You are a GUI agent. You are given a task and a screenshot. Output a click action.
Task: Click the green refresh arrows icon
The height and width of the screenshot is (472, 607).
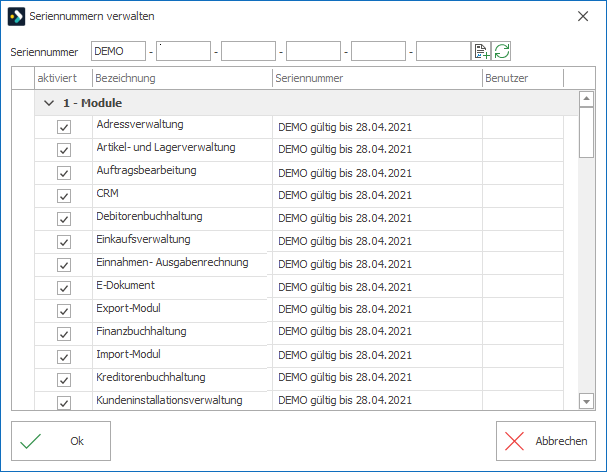pyautogui.click(x=502, y=51)
